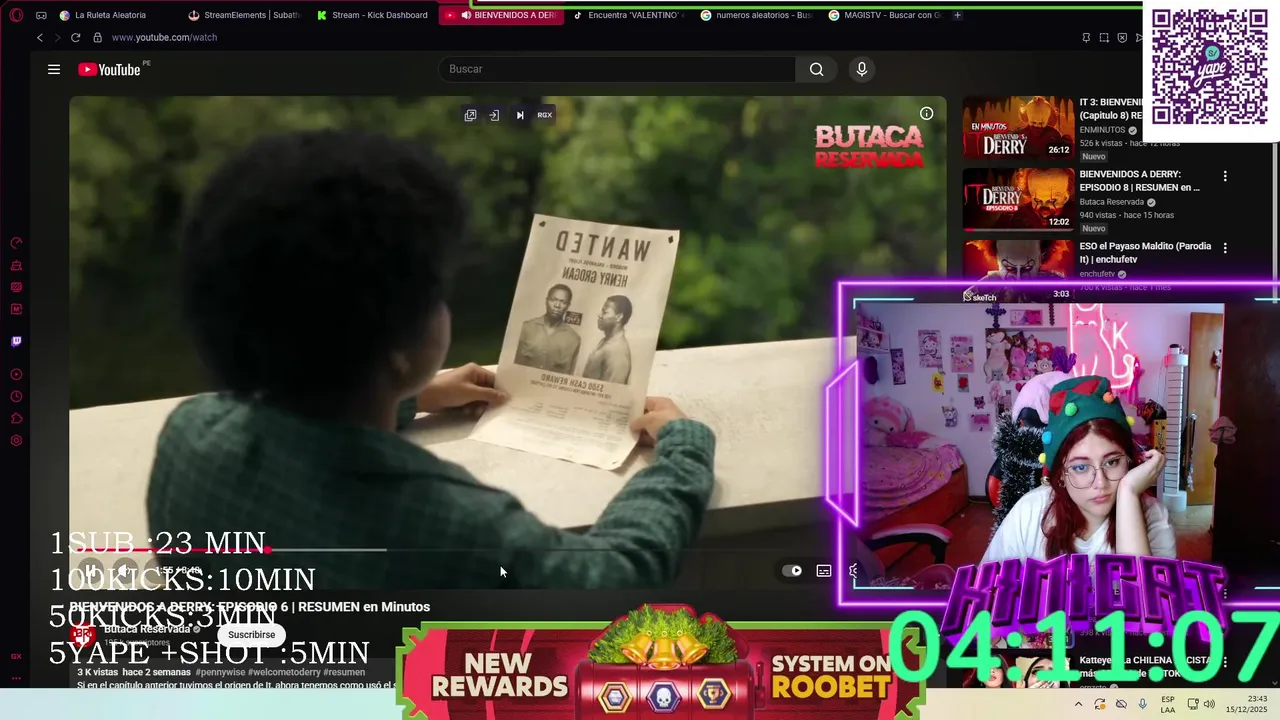The width and height of the screenshot is (1280, 720).
Task: Click the Butaca Reservada video watermark
Action: click(x=868, y=146)
